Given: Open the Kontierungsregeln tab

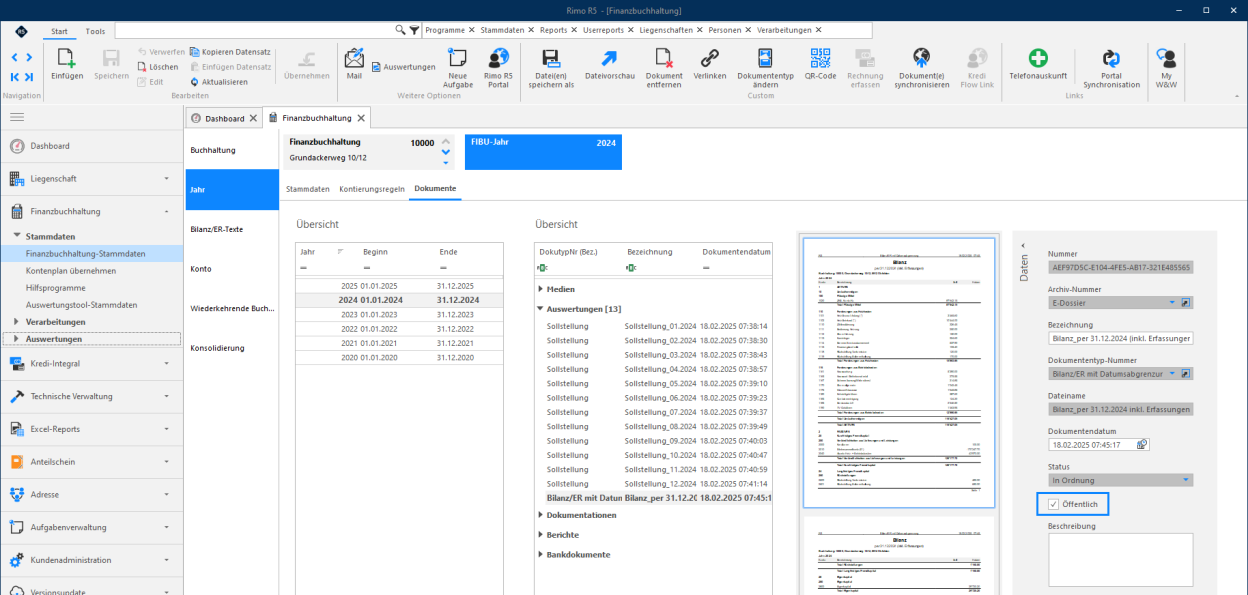Looking at the screenshot, I should pyautogui.click(x=372, y=188).
